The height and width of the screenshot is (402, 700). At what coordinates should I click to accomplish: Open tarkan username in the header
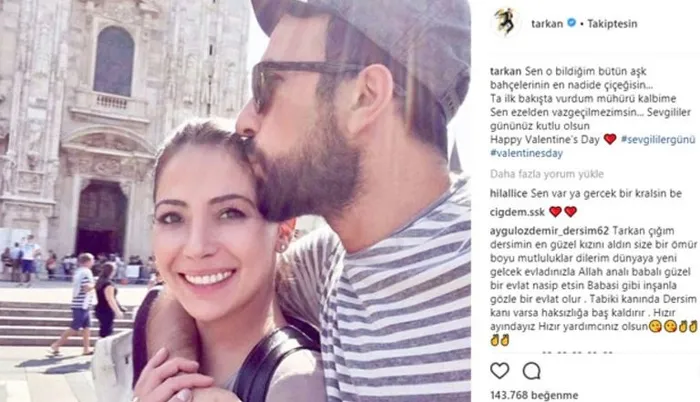547,24
